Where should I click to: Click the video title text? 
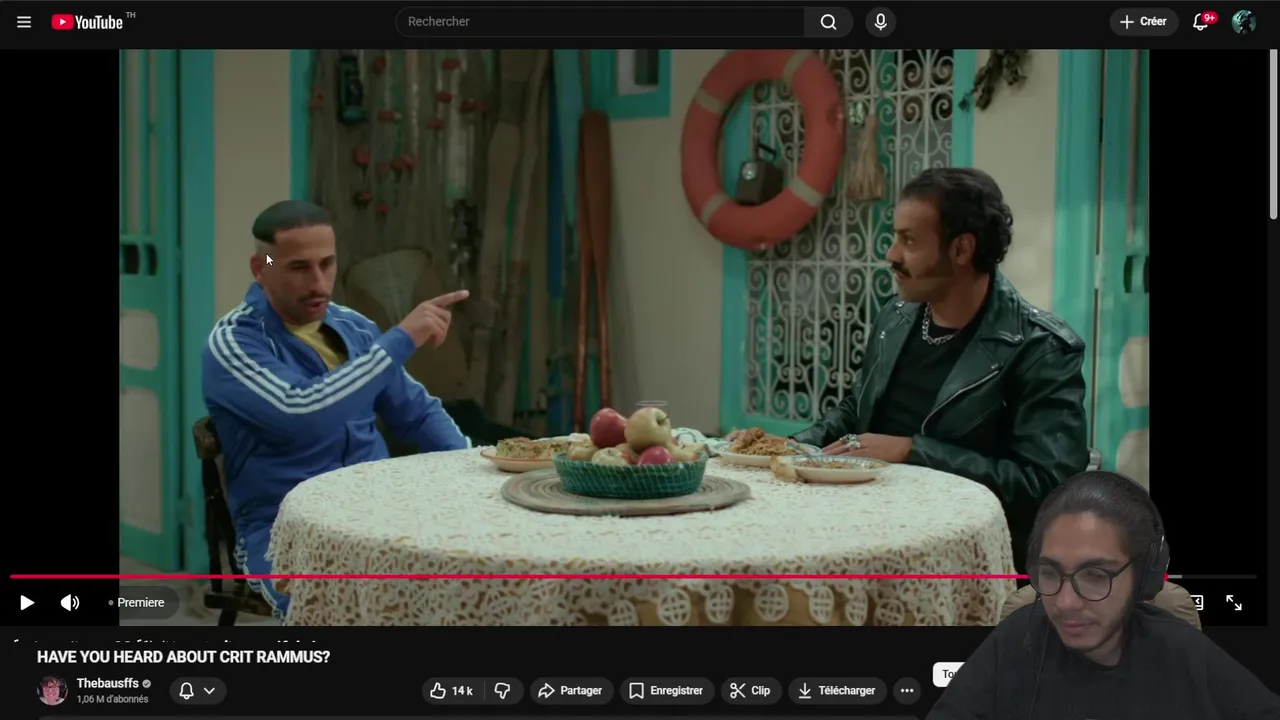pyautogui.click(x=183, y=657)
